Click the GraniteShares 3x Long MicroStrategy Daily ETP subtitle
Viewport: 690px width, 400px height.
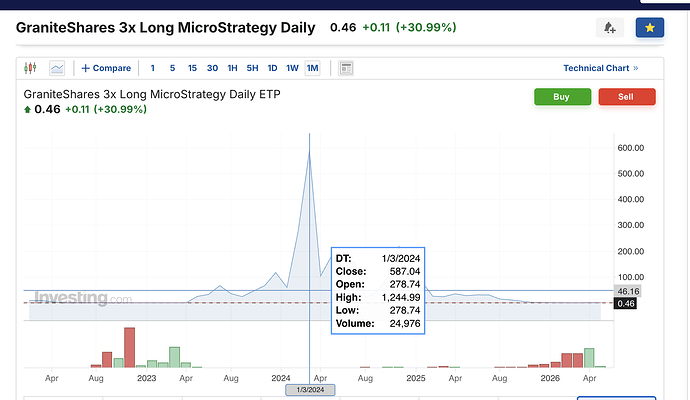[152, 94]
